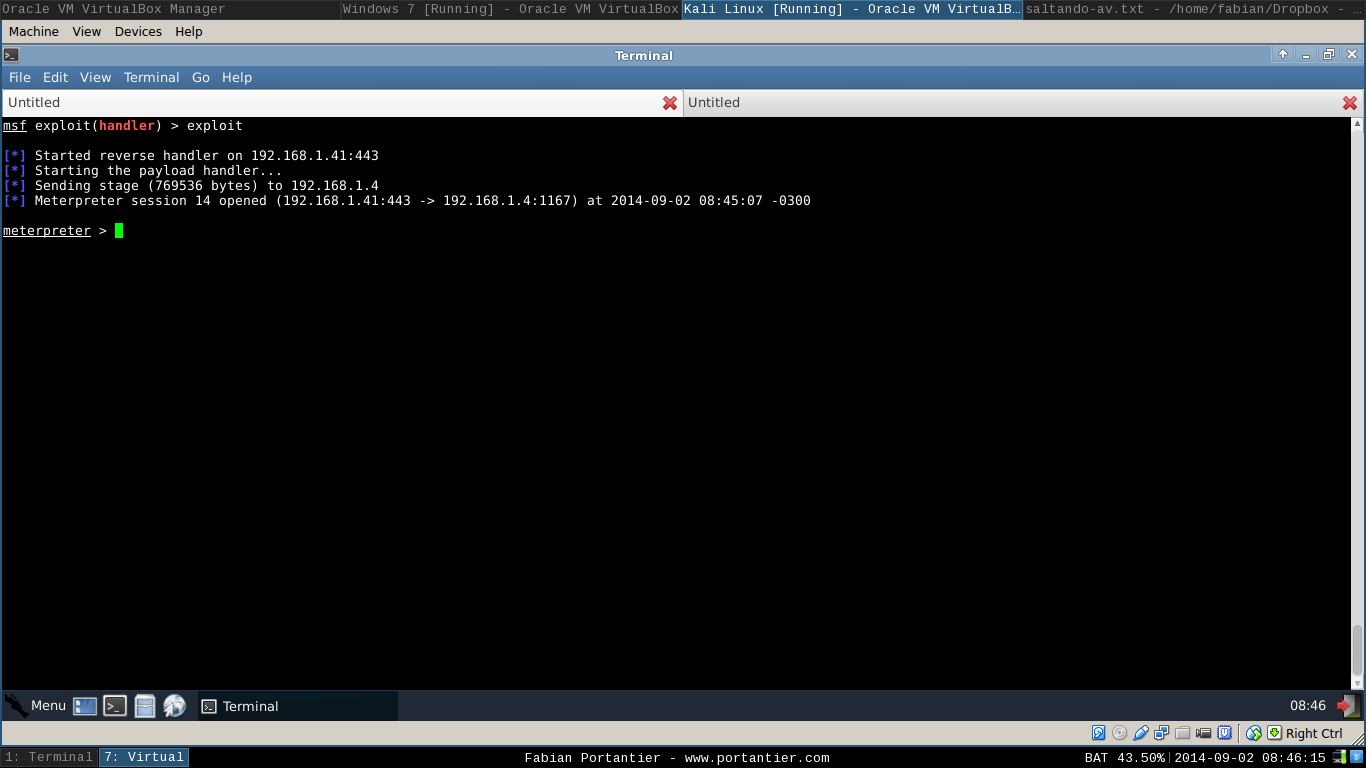Open the VirtualBox View menu beside Machine
1366x768 pixels.
click(87, 31)
